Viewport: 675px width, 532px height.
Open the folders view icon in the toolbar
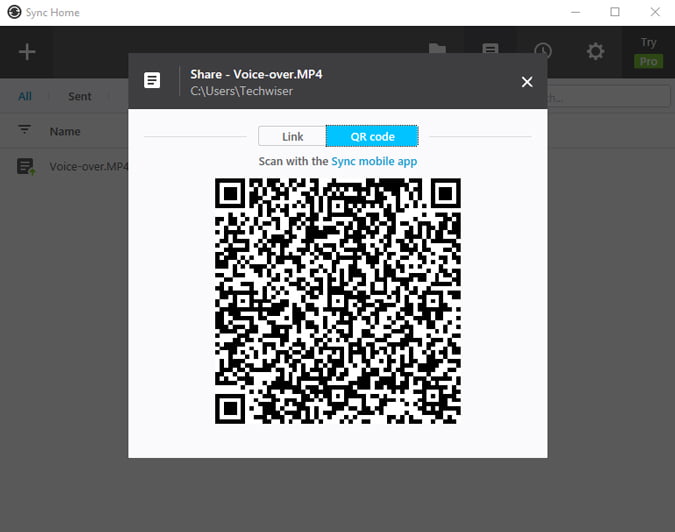coord(437,48)
